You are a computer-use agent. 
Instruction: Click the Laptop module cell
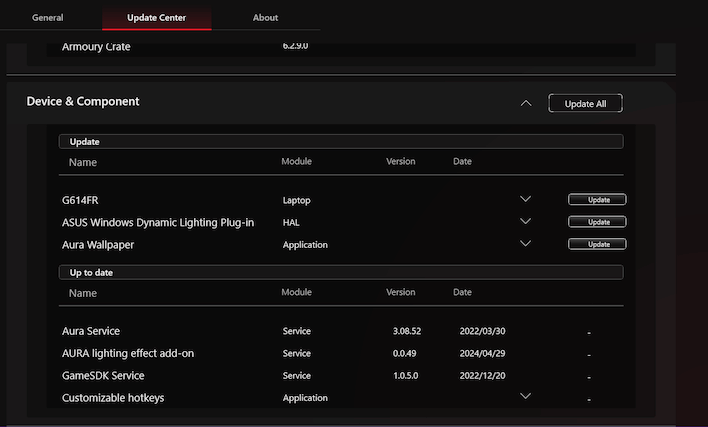[296, 200]
